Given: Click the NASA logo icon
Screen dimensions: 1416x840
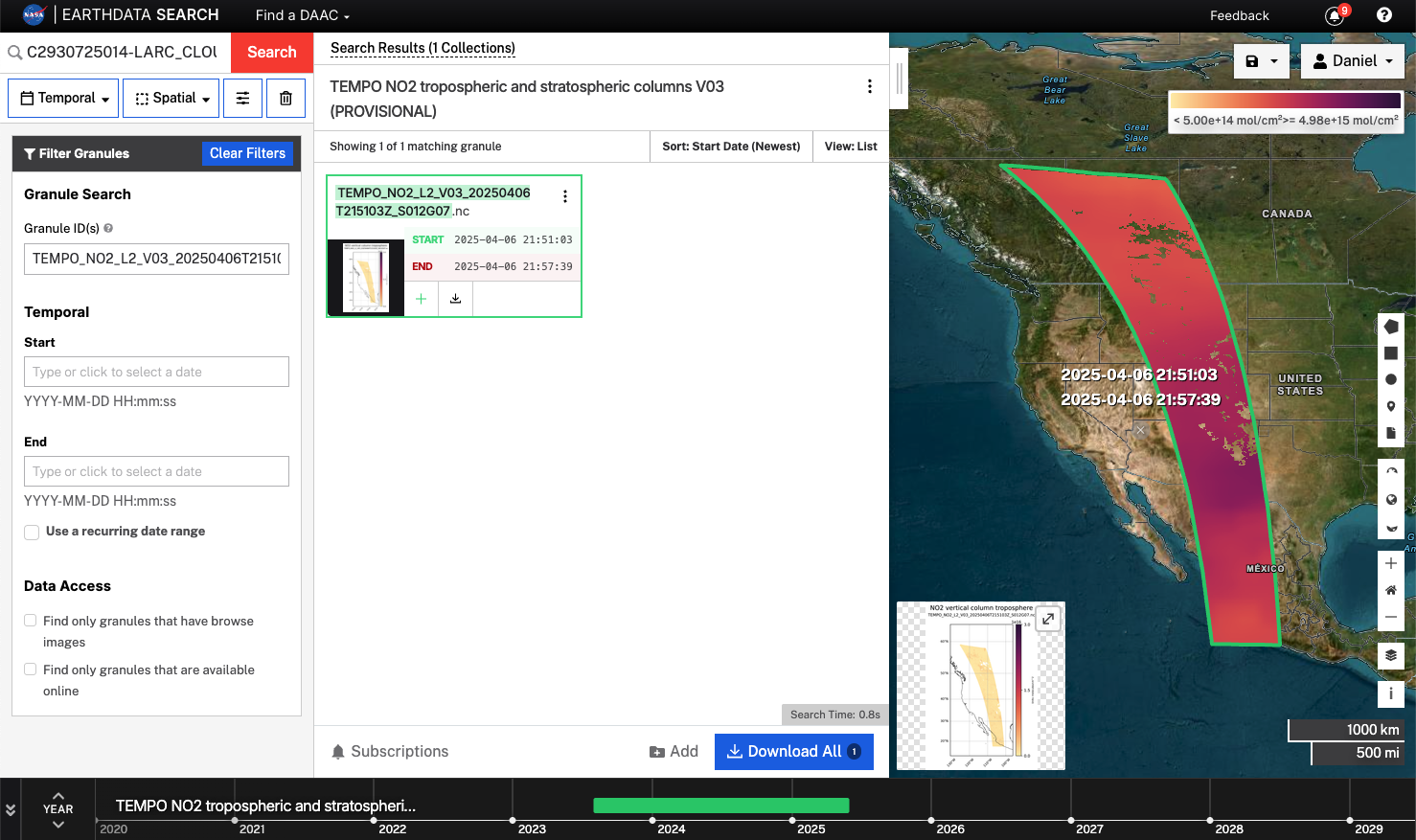Looking at the screenshot, I should [x=34, y=14].
